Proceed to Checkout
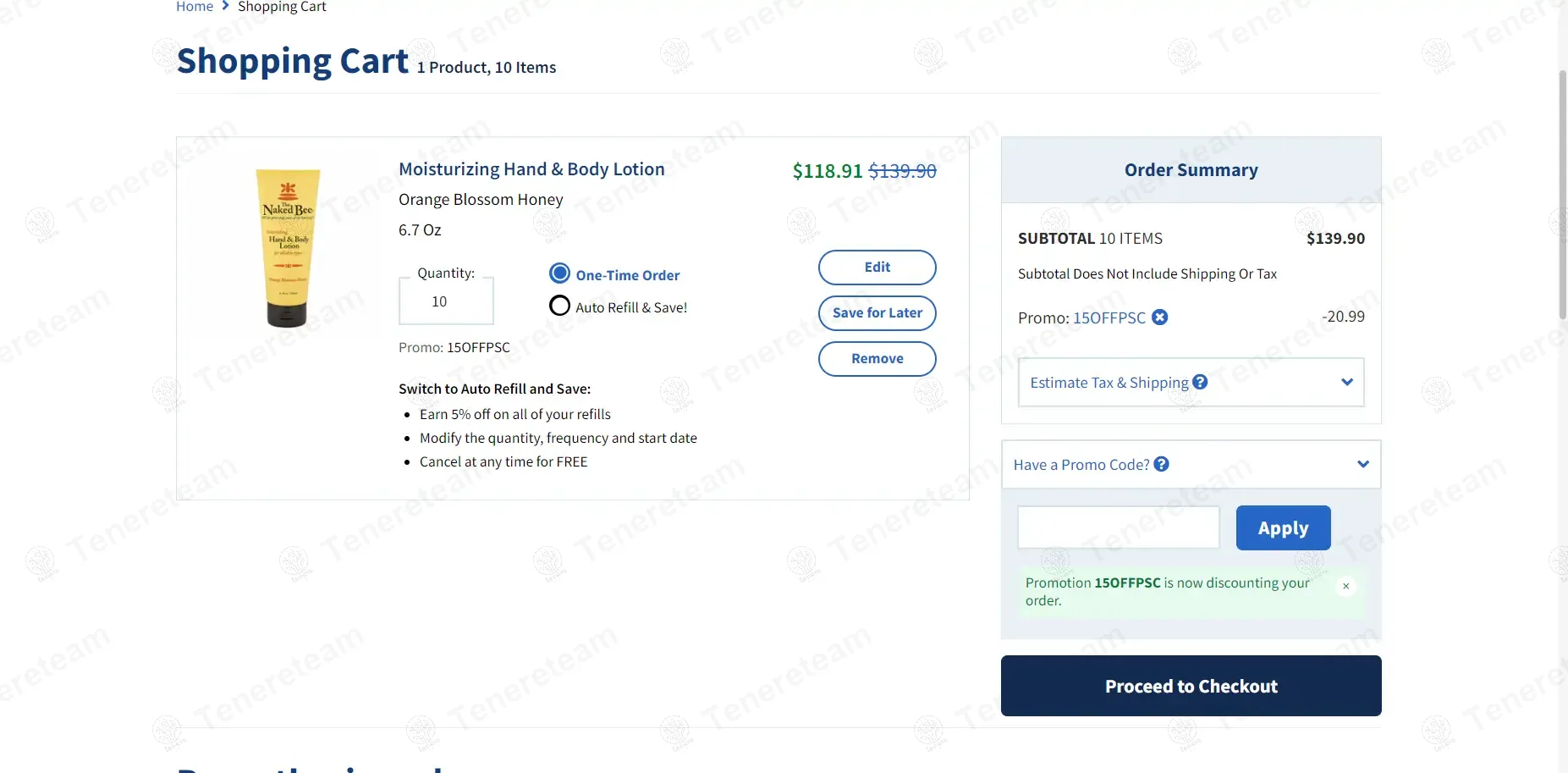This screenshot has width=1568, height=773. click(1191, 686)
